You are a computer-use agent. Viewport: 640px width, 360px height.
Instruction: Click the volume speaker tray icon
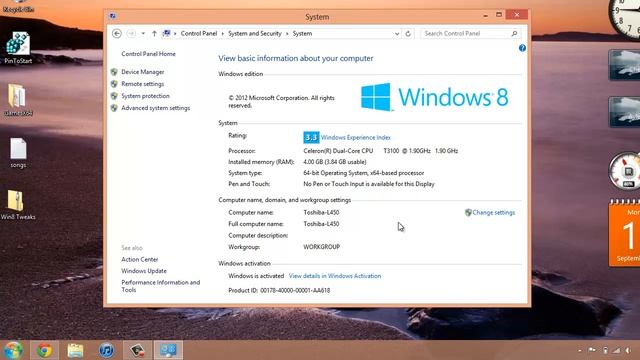pos(628,350)
